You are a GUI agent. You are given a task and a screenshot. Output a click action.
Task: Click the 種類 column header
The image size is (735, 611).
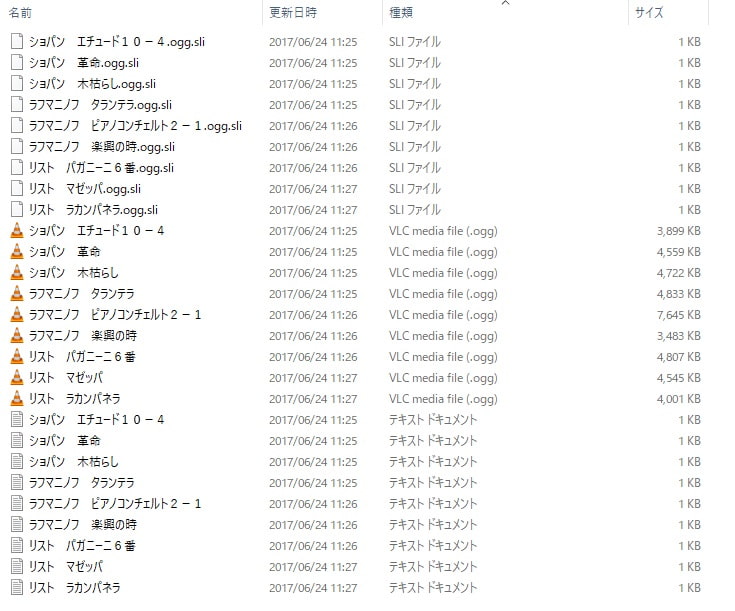coord(401,13)
